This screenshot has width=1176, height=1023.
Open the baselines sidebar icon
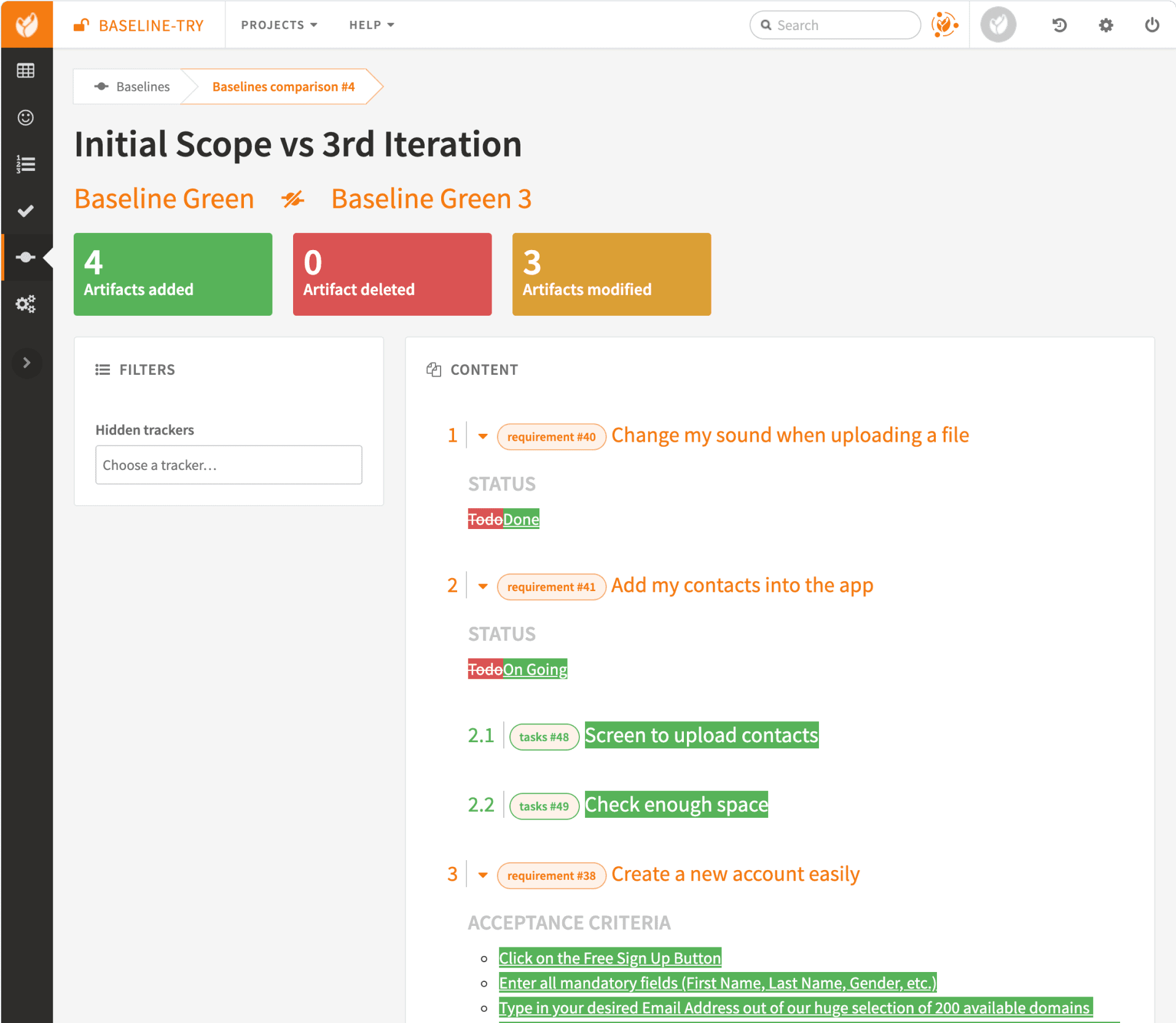(26, 257)
